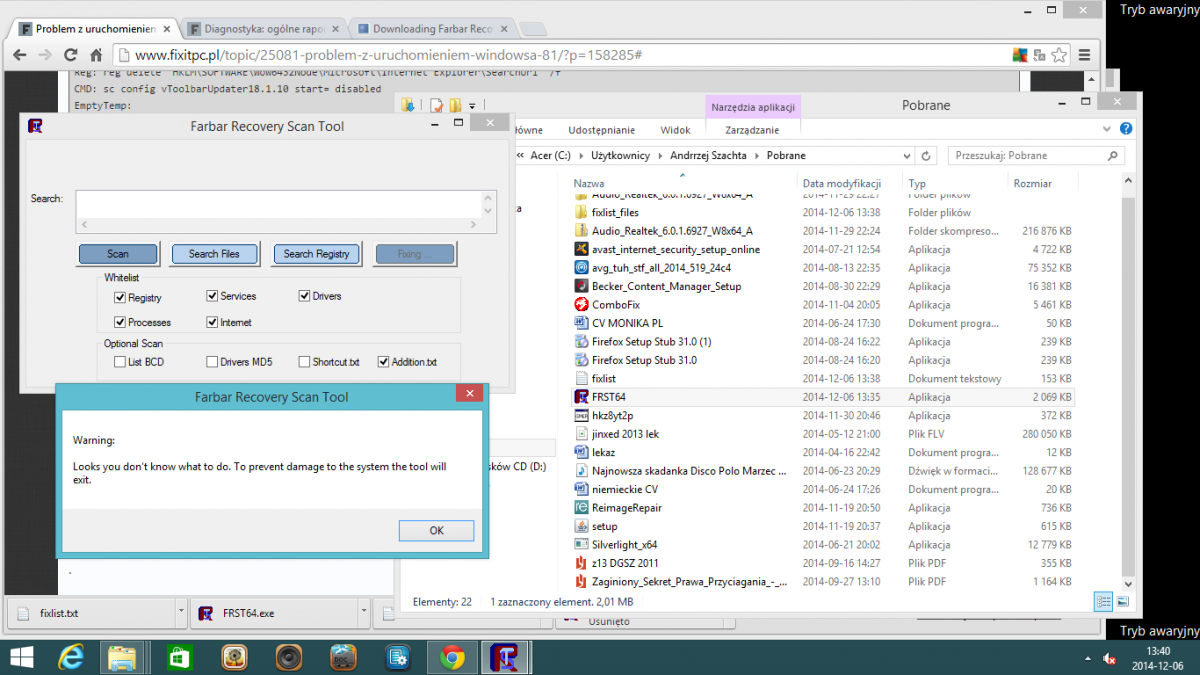Image resolution: width=1200 pixels, height=675 pixels.
Task: Click the search magnifier in Explorer
Action: [x=1113, y=156]
